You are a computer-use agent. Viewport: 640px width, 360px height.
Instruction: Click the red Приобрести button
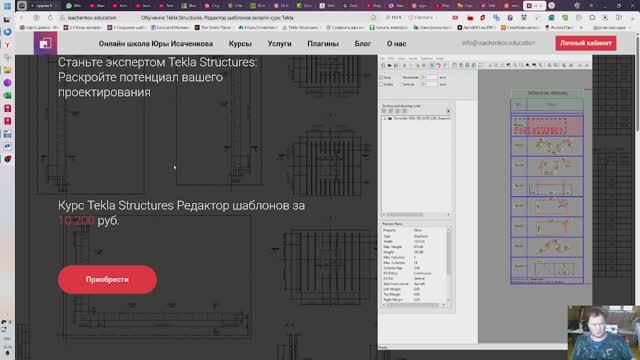[107, 280]
